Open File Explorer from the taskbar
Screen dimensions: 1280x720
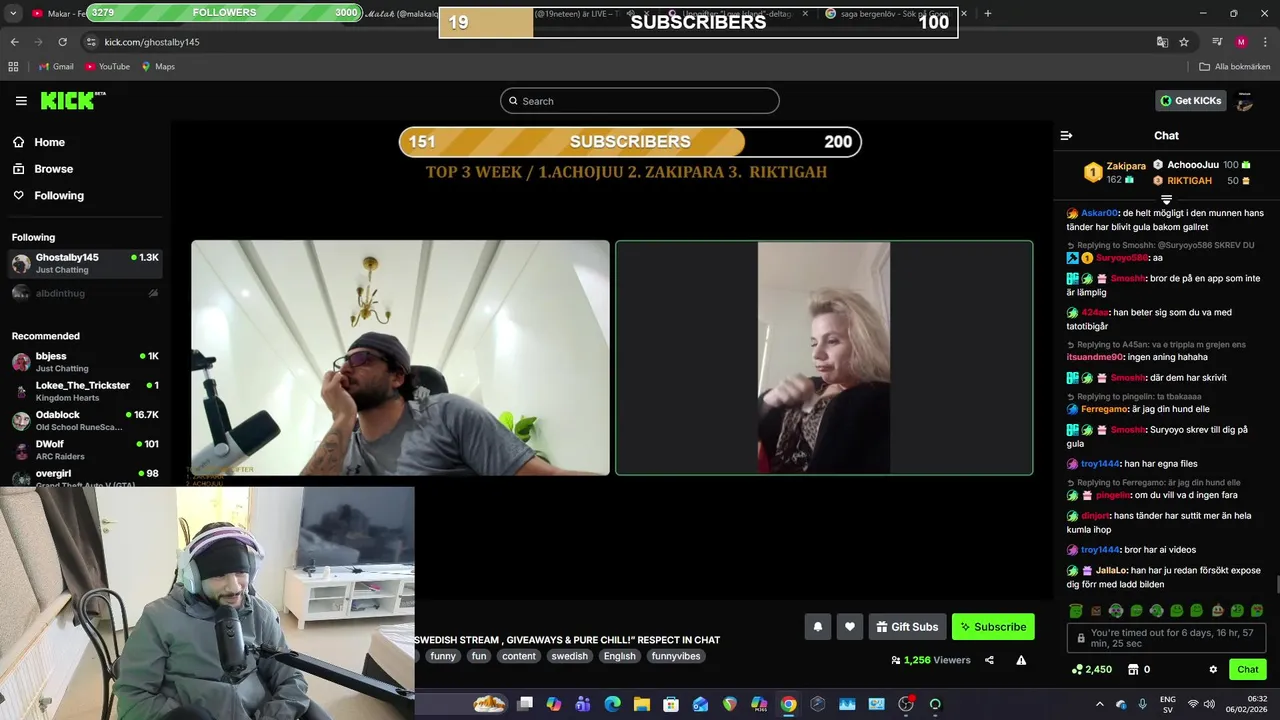pyautogui.click(x=642, y=704)
